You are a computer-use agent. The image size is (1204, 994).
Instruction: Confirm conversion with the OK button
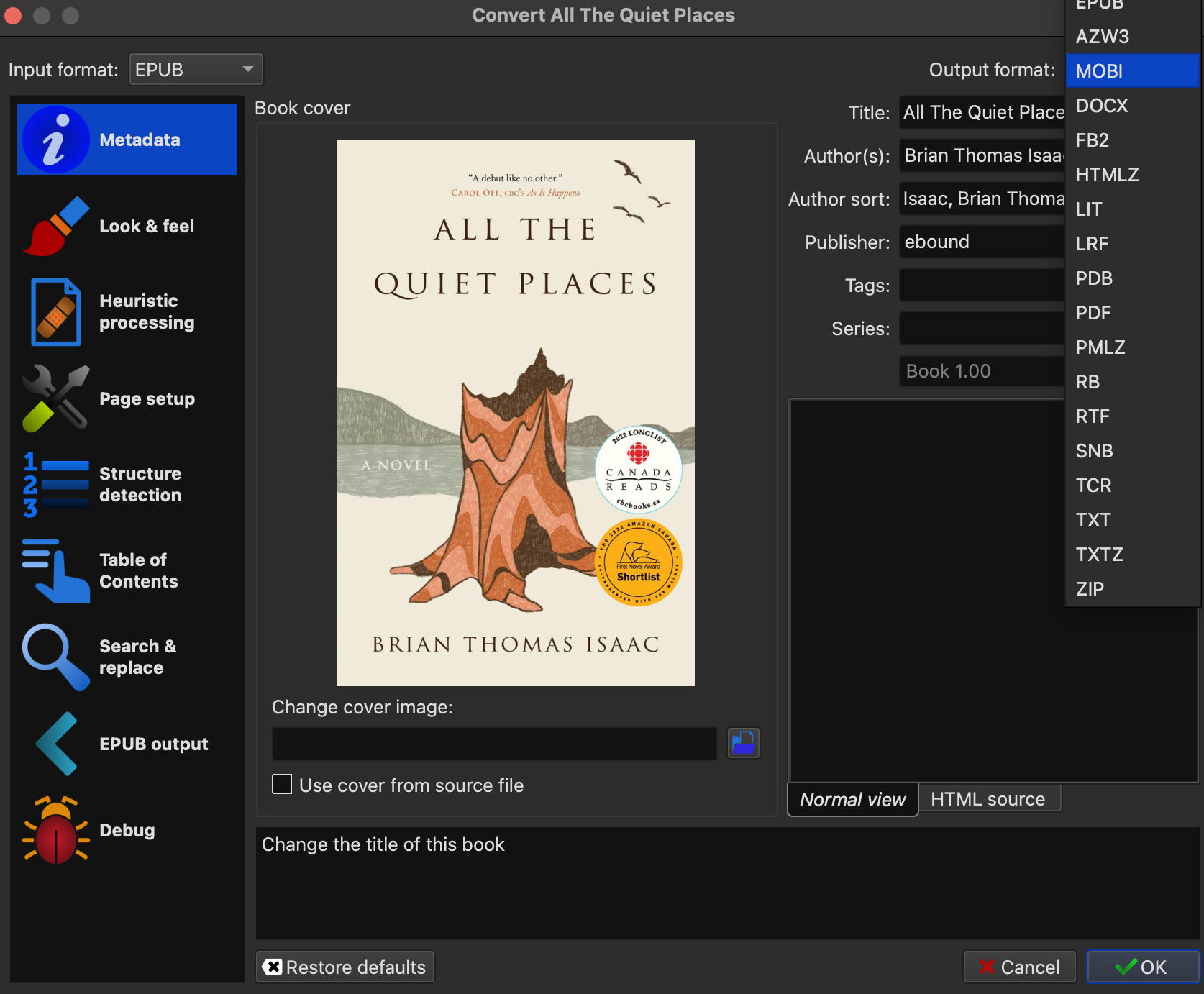[1142, 967]
